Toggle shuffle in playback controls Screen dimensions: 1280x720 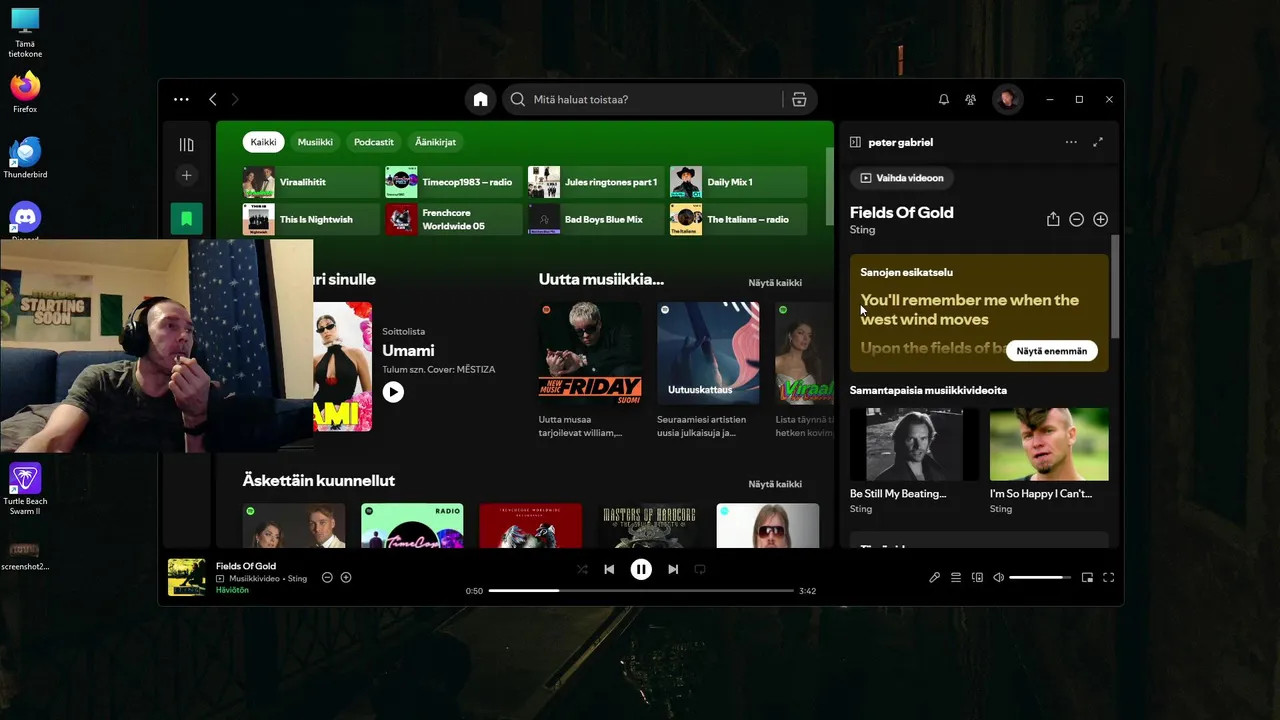click(582, 569)
